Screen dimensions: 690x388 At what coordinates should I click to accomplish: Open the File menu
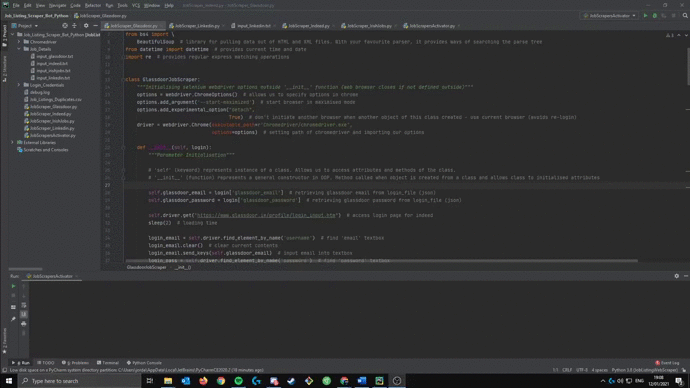pyautogui.click(x=16, y=5)
